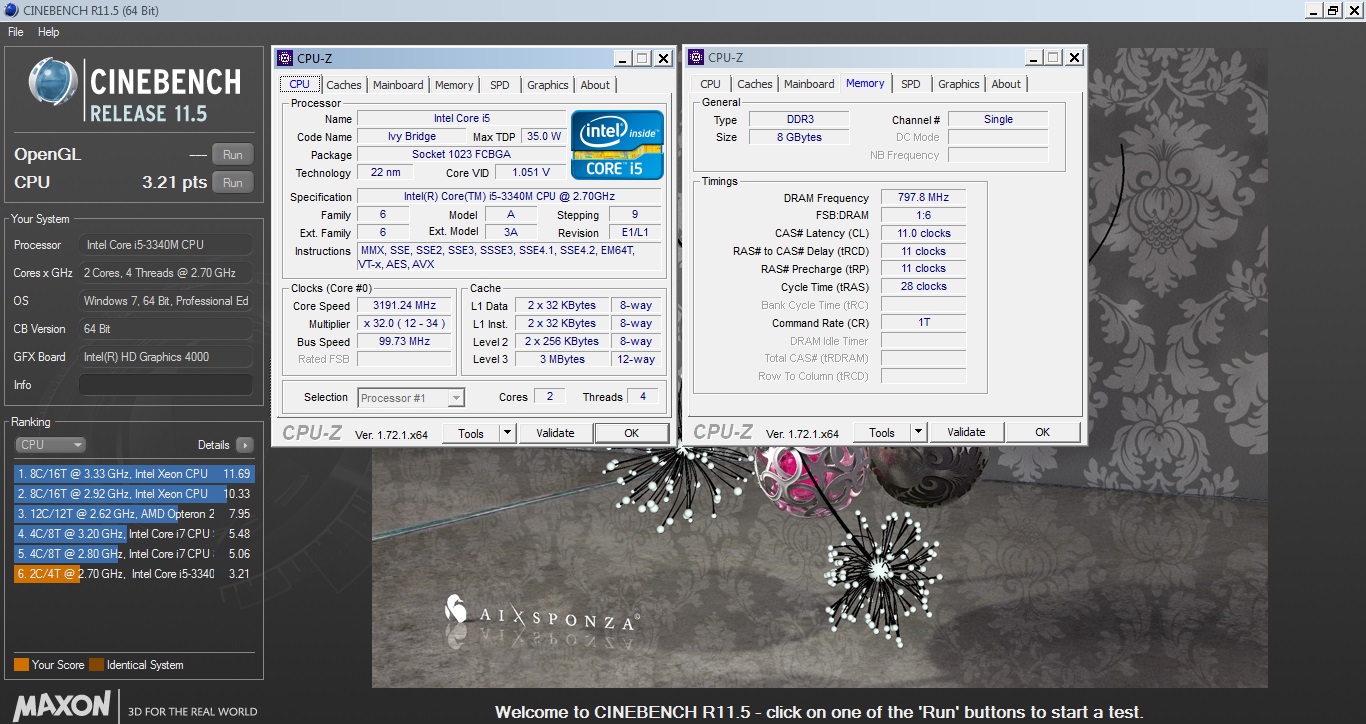The image size is (1366, 724).
Task: Switch to Graphics tab in right CPU-Z
Action: (x=958, y=84)
